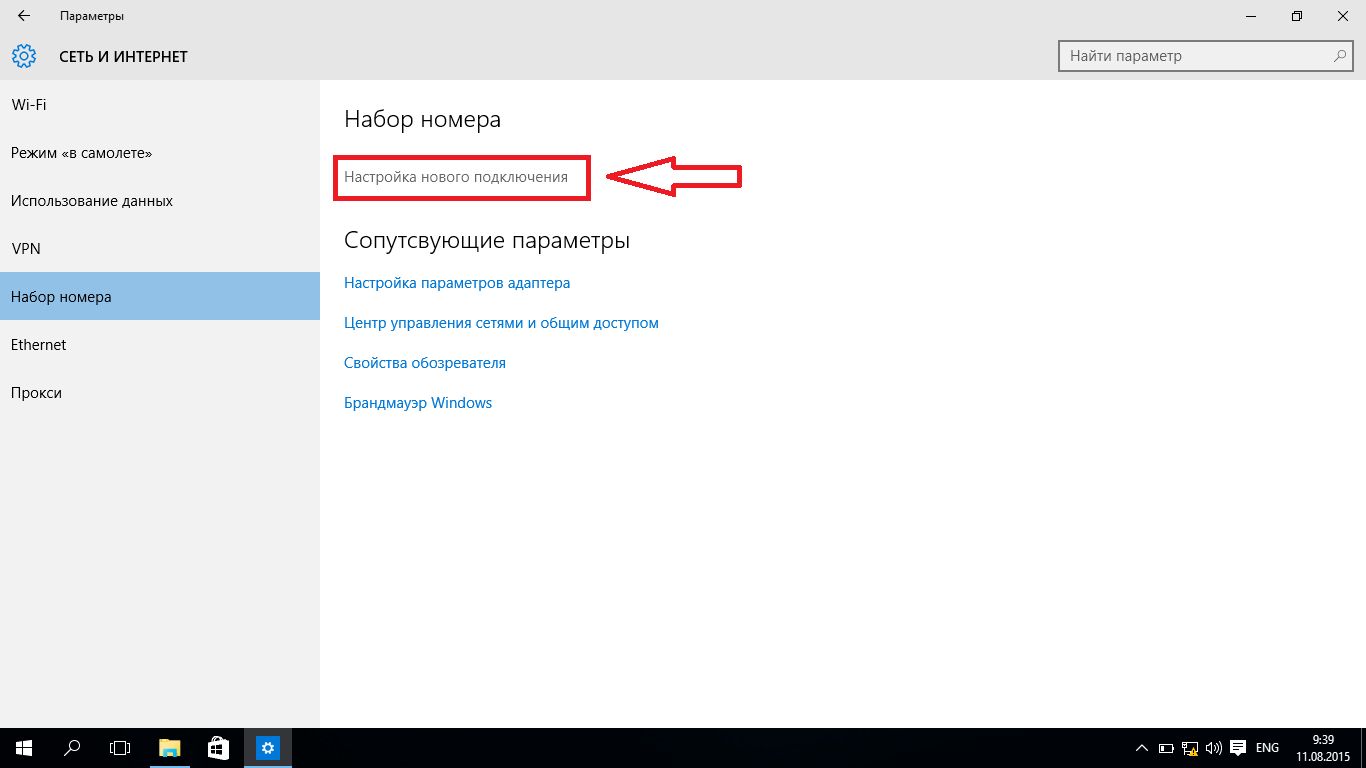The height and width of the screenshot is (768, 1366).
Task: Open Центр управления сетями и общим доступом
Action: (501, 323)
